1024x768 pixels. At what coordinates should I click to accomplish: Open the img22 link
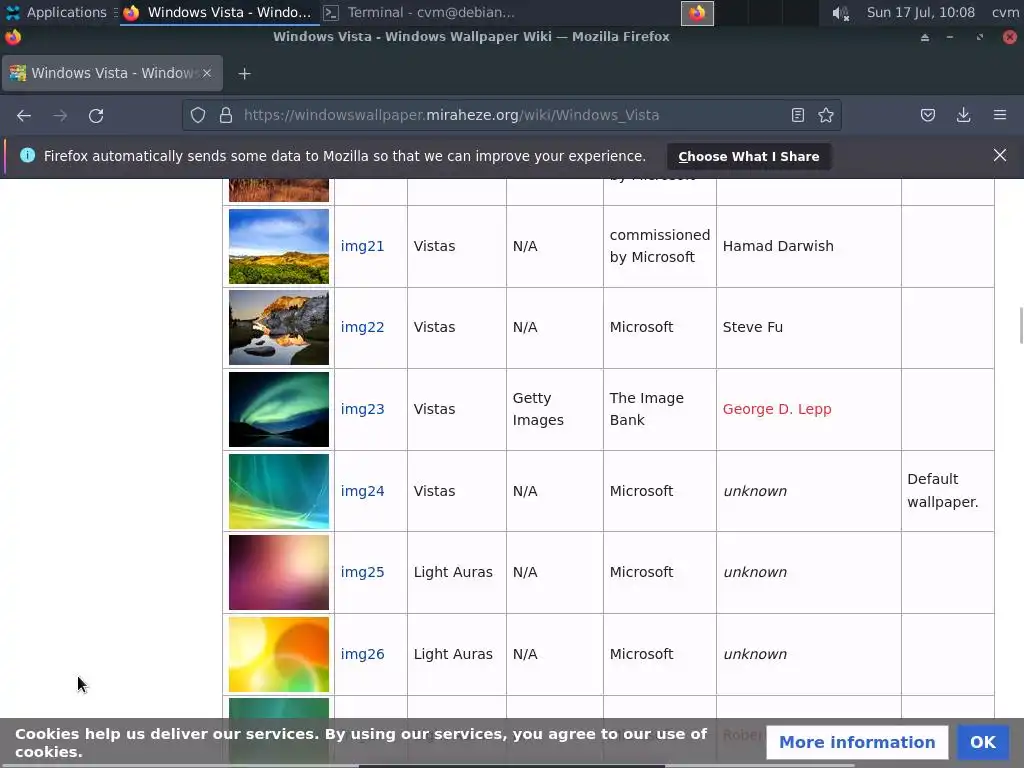click(362, 327)
